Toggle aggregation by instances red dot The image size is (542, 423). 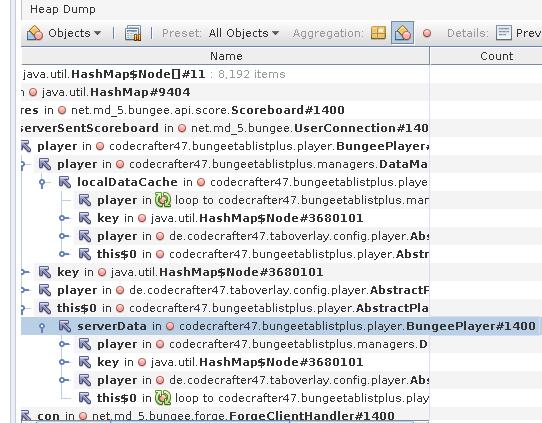click(427, 33)
